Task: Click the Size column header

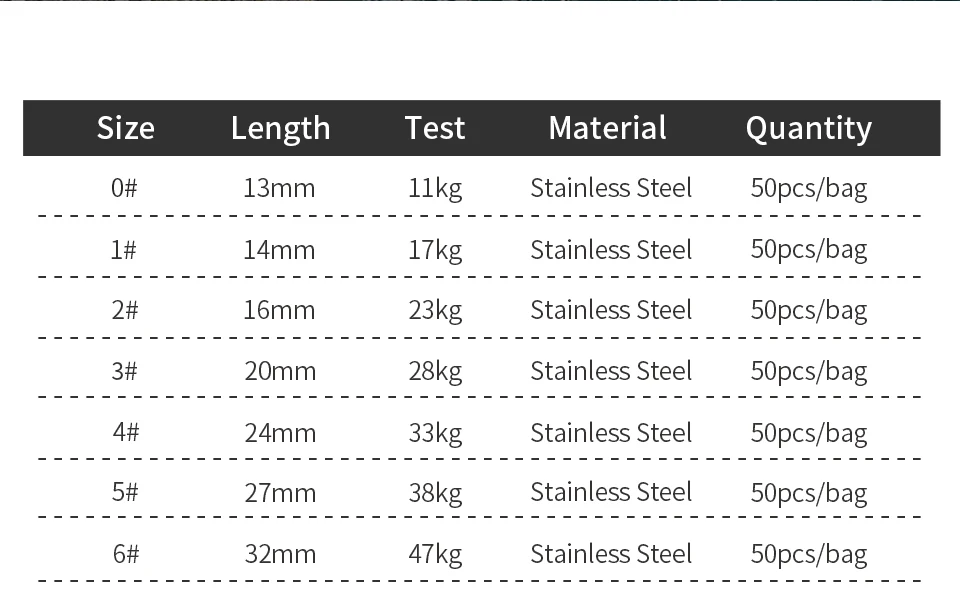Action: (x=126, y=128)
